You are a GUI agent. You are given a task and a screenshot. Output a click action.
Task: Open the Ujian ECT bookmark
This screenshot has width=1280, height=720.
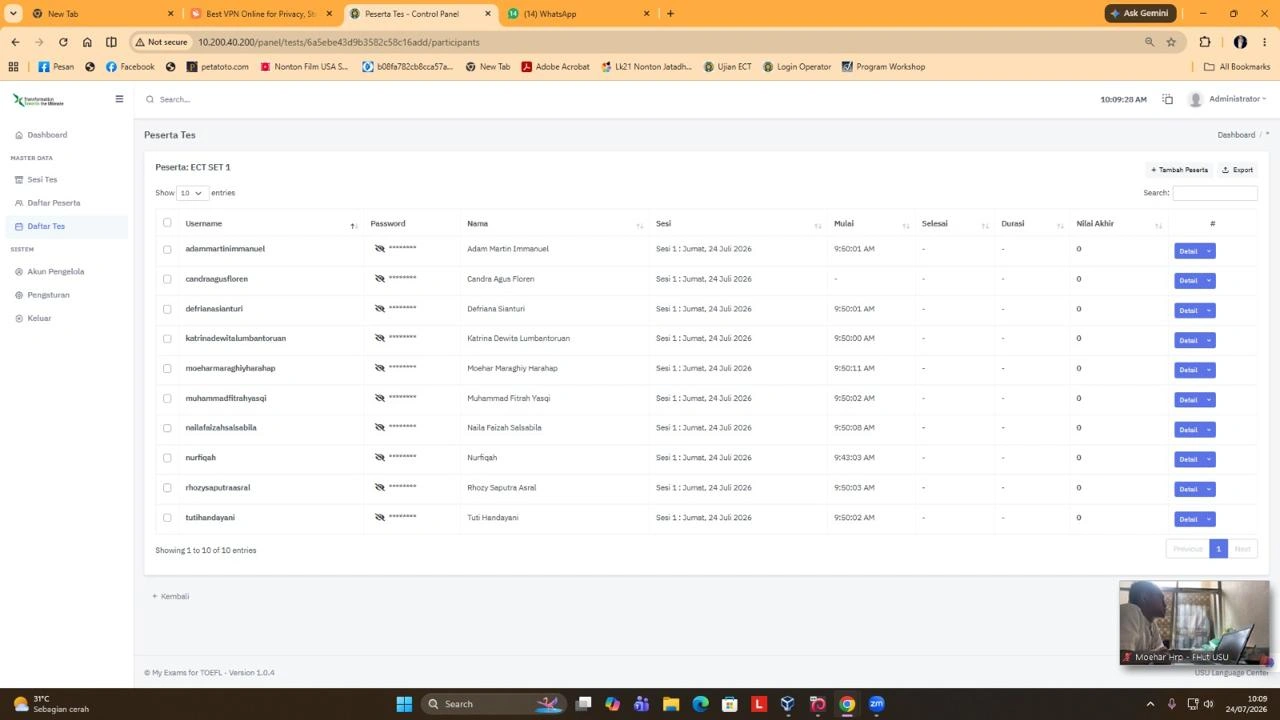click(x=727, y=67)
